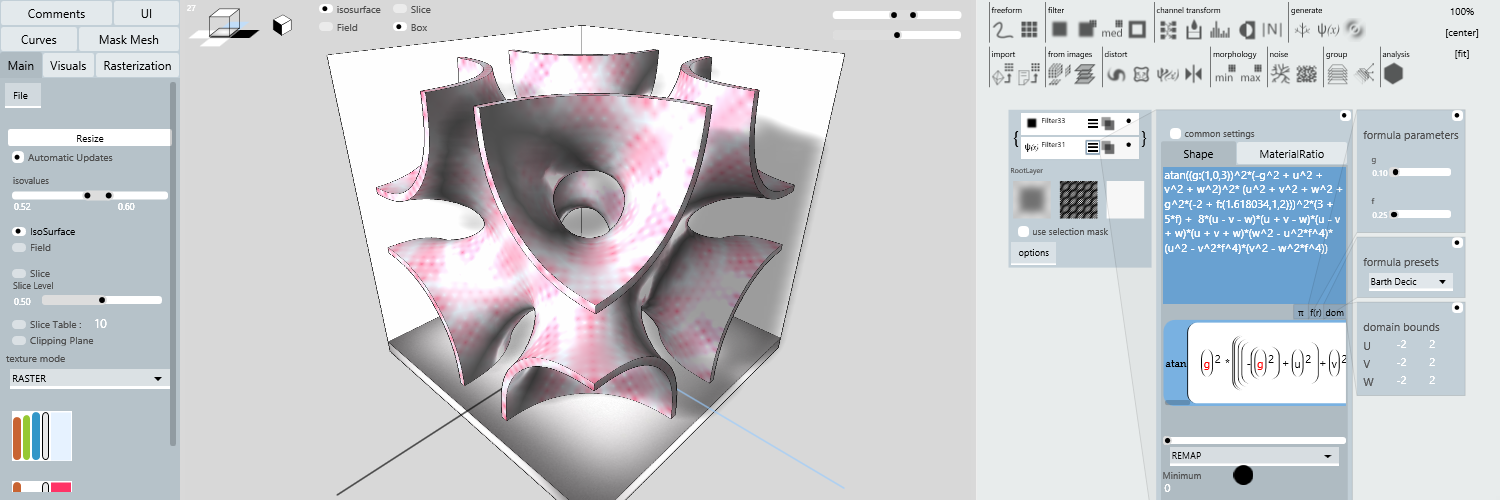Viewport: 1500px width, 500px height.
Task: Toggle isosurface display above the viewport
Action: pyautogui.click(x=325, y=9)
